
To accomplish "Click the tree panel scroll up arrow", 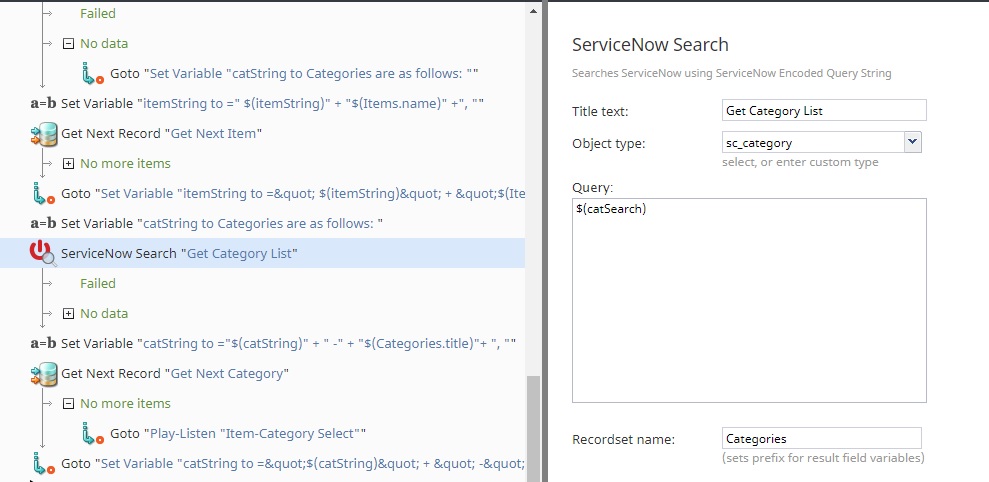I will coord(534,10).
